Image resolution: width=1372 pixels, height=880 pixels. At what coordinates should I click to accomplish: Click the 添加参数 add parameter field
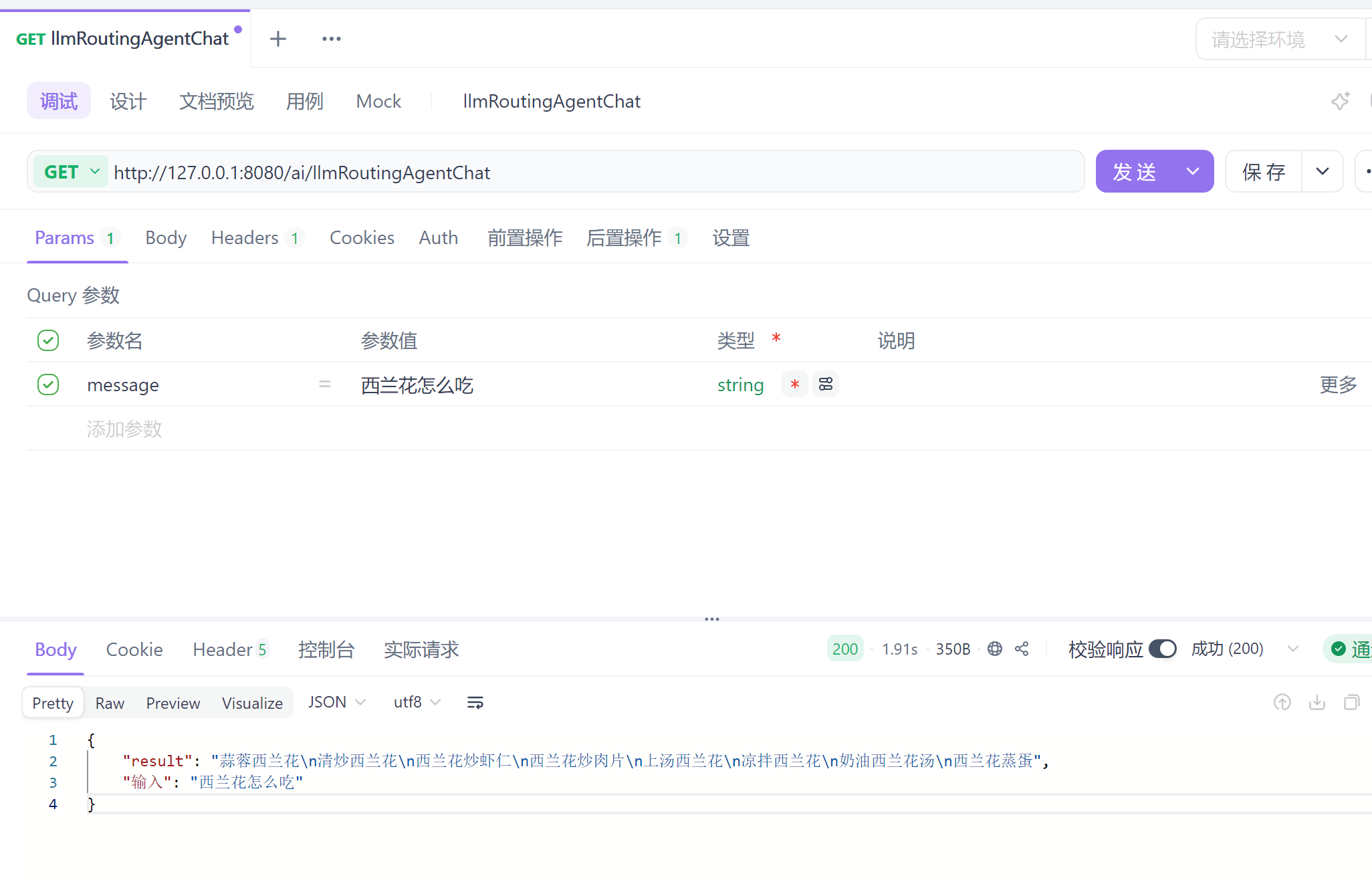coord(124,429)
